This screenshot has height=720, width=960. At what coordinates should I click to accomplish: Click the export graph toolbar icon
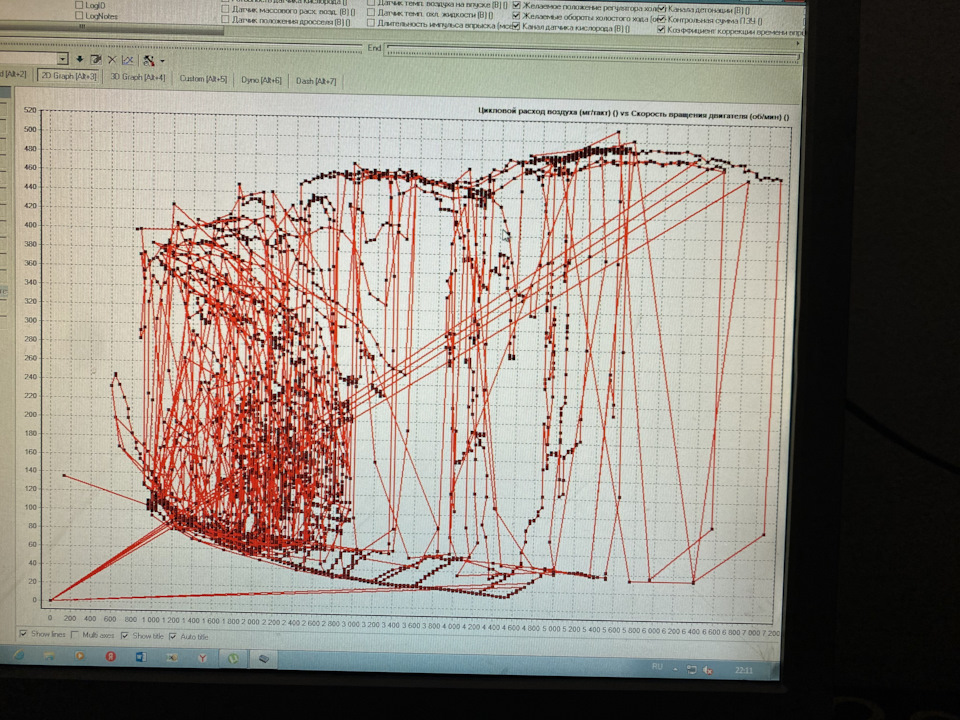96,59
